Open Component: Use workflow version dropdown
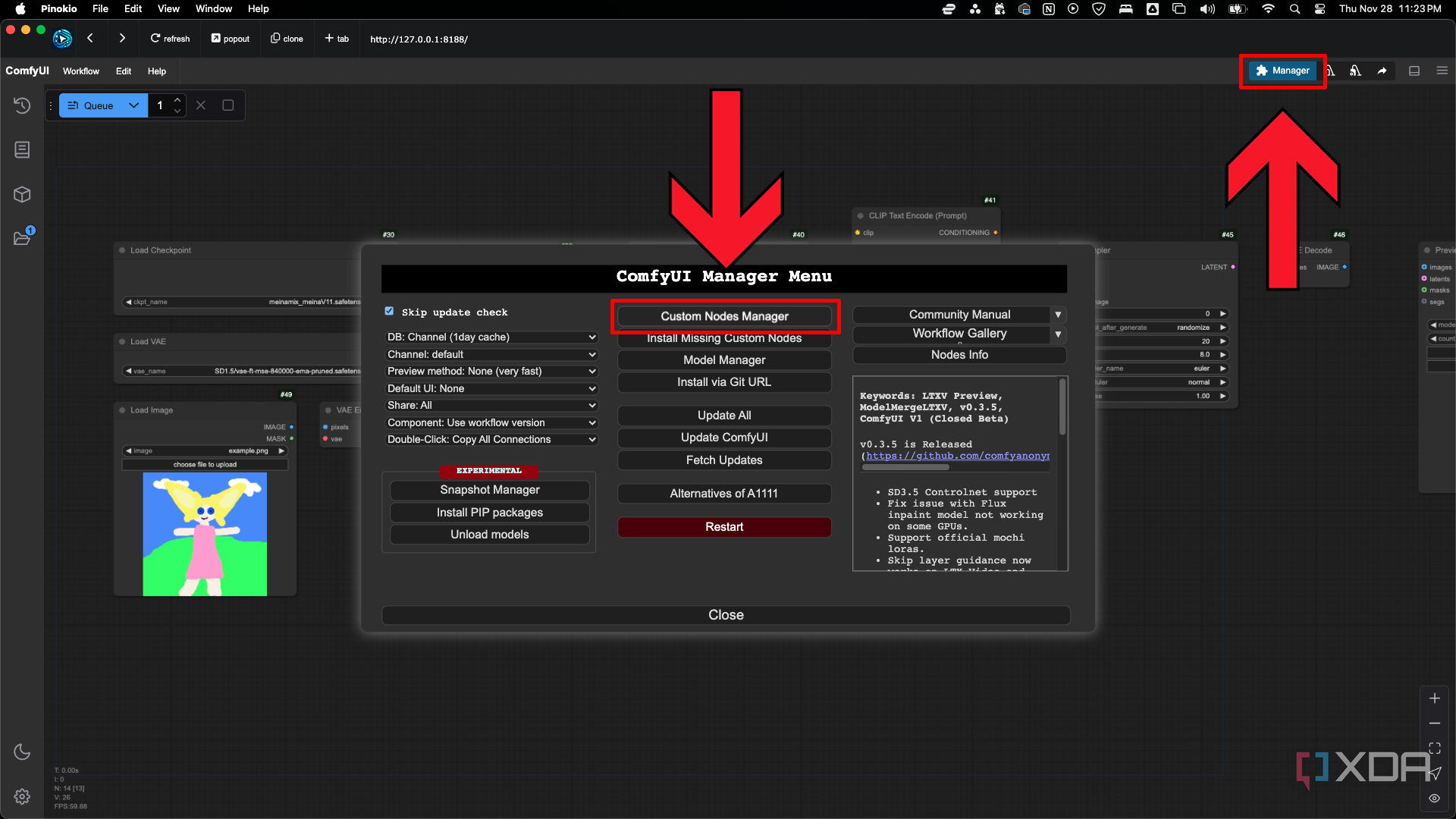 pyautogui.click(x=491, y=422)
